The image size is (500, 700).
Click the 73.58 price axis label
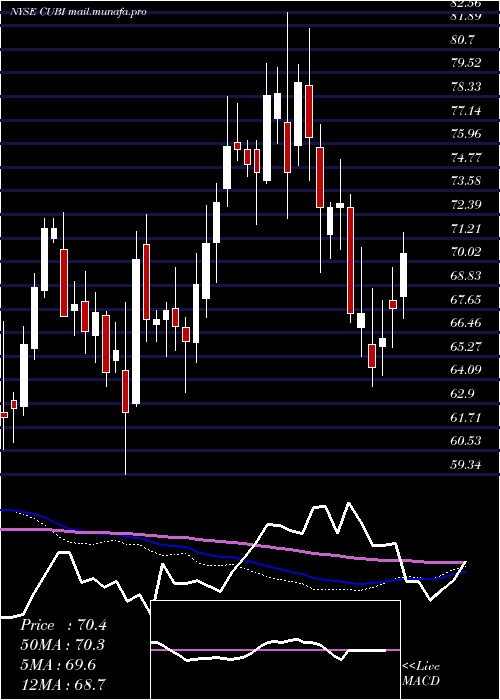[x=466, y=181]
